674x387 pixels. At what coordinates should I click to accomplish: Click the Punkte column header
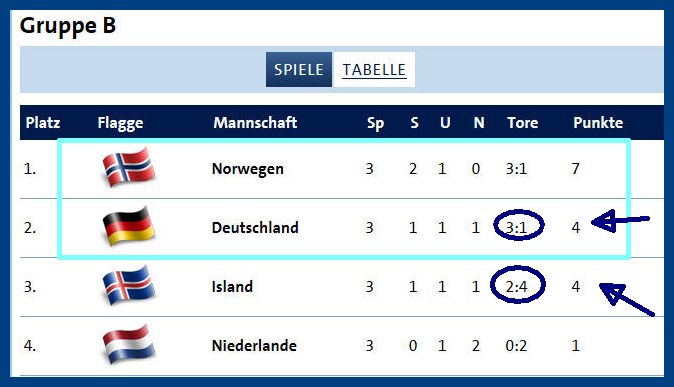click(x=598, y=123)
